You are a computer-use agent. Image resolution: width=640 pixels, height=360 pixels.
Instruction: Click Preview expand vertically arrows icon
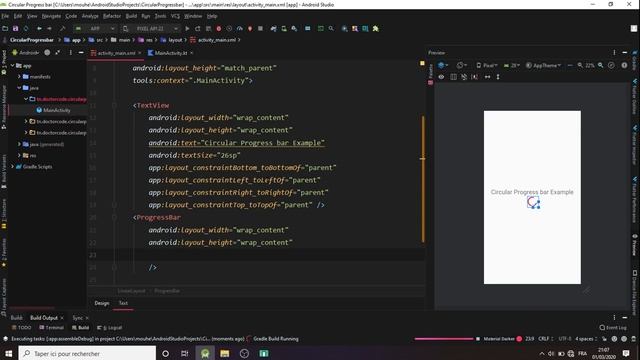tap(498, 77)
